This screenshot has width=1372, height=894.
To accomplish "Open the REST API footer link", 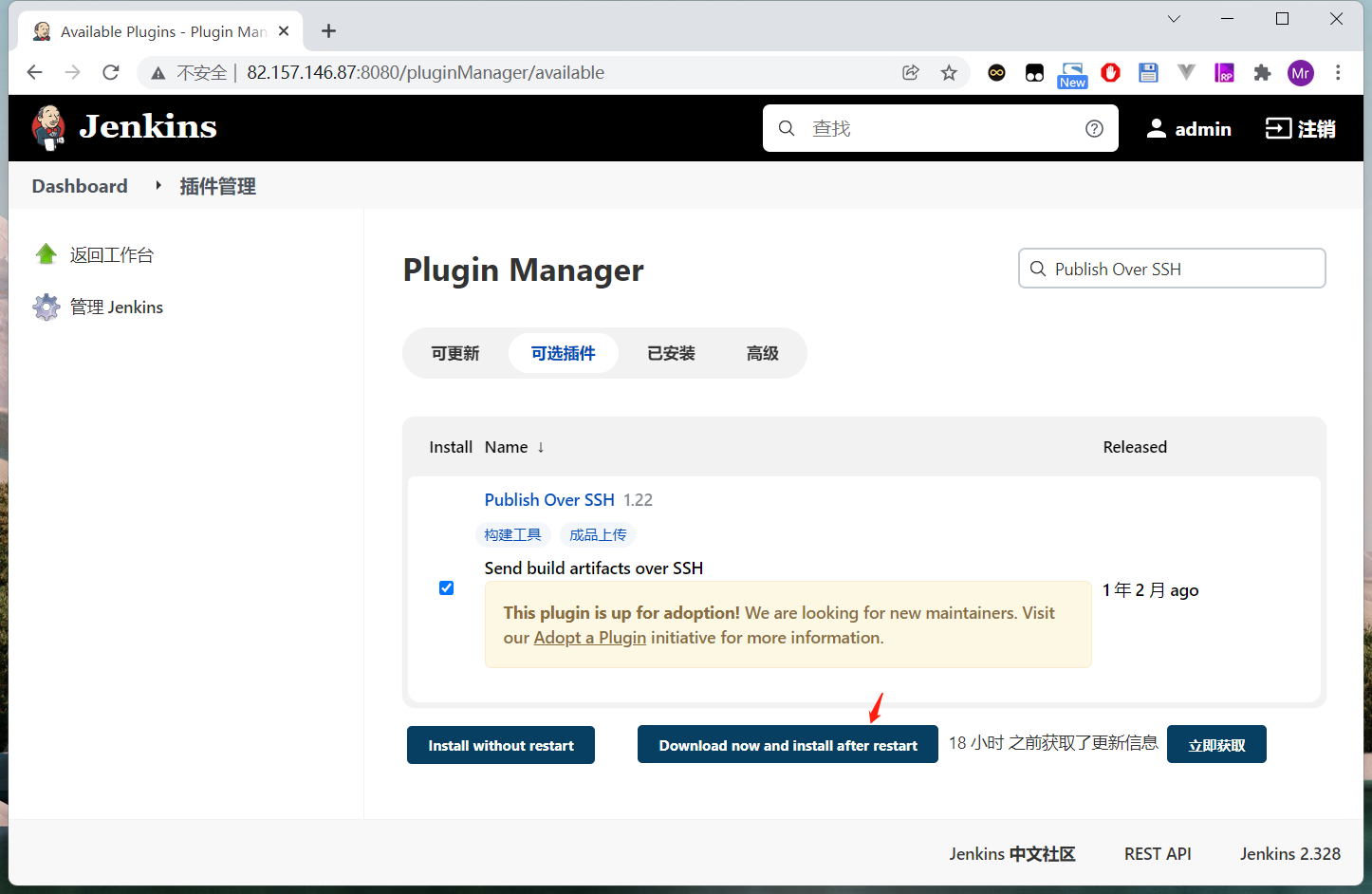I will click(x=1158, y=854).
